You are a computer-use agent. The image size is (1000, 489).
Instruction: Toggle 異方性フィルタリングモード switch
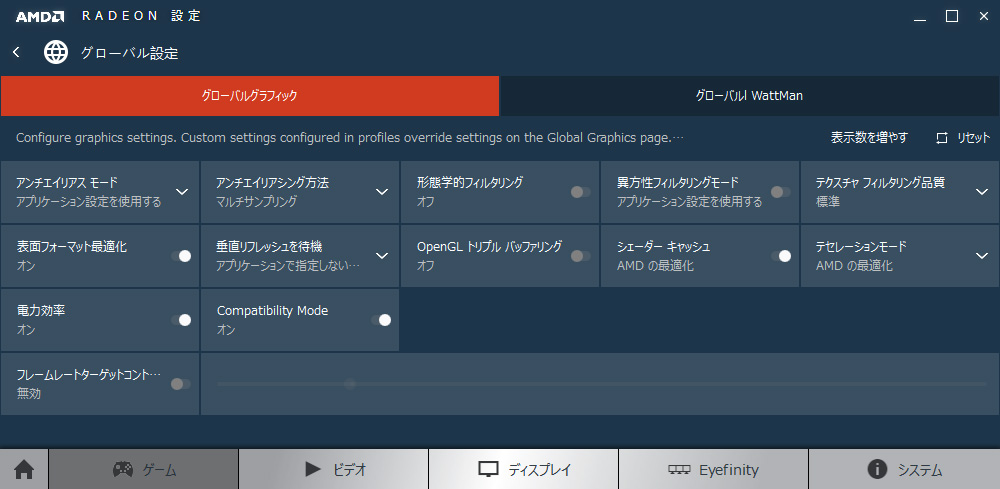click(781, 192)
